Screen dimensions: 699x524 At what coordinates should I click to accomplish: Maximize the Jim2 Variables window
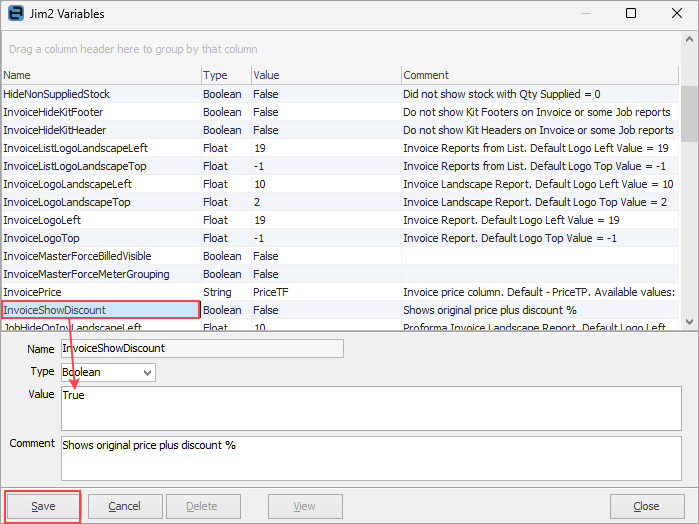(x=631, y=14)
